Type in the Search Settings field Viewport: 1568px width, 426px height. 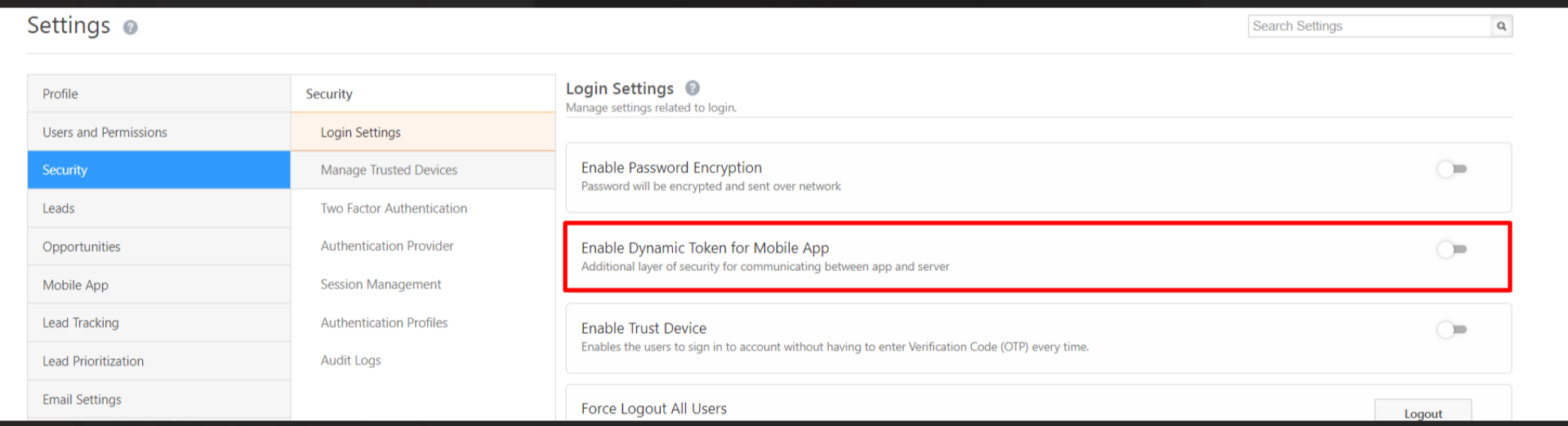tap(1369, 26)
